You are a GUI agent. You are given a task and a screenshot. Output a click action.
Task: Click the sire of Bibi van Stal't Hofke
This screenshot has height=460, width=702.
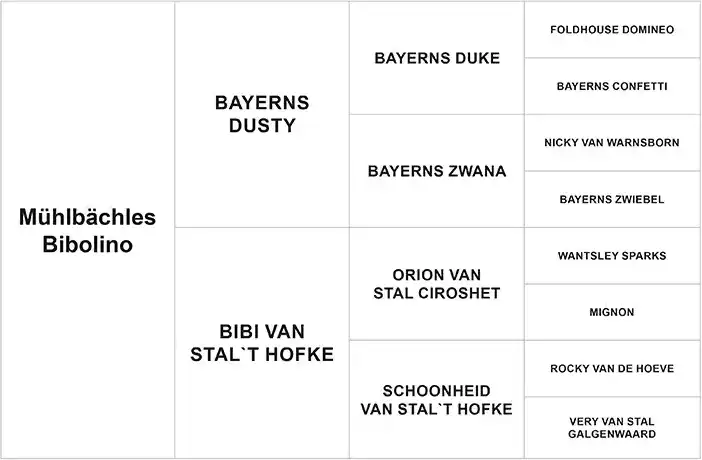point(437,283)
